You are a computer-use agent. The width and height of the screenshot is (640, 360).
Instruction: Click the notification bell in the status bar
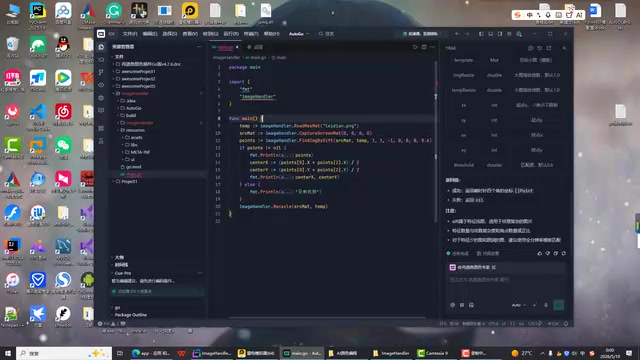(x=566, y=324)
